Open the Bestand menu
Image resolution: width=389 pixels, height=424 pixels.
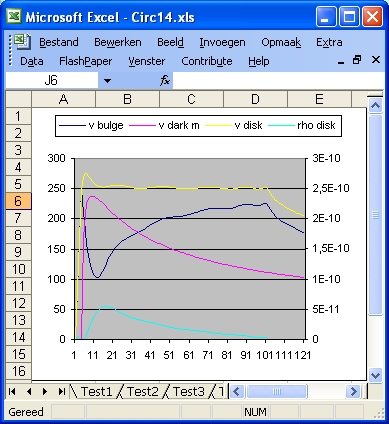pos(59,42)
